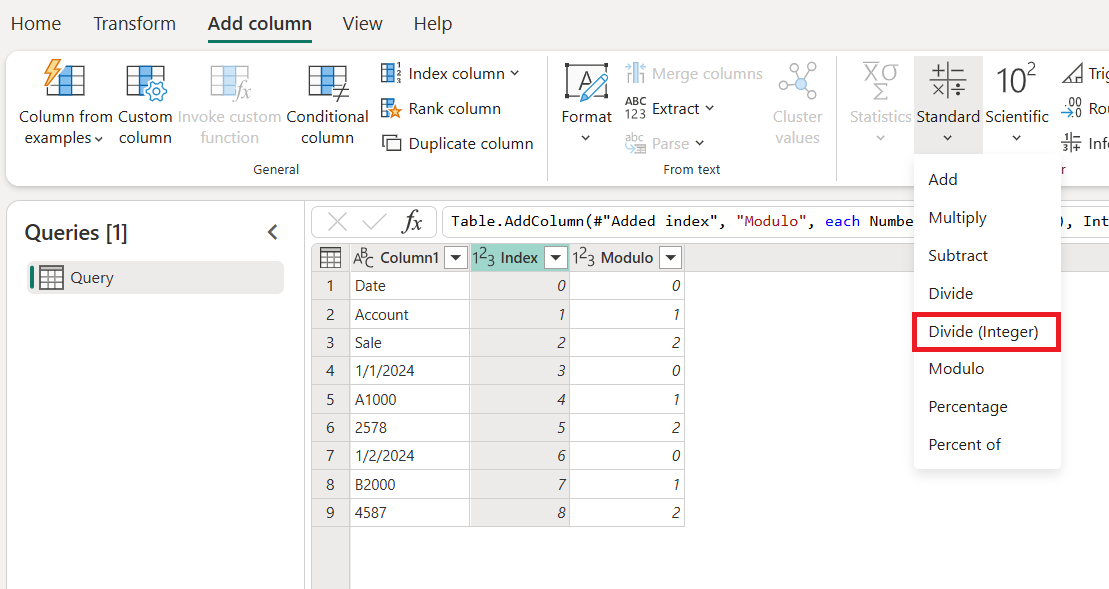Switch to the Transform tab
Image resolution: width=1109 pixels, height=589 pixels.
coord(134,24)
